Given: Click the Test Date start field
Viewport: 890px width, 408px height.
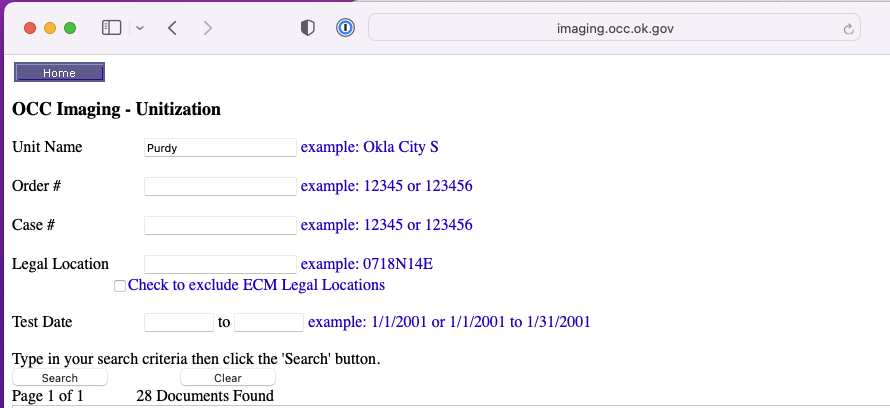Looking at the screenshot, I should [179, 322].
